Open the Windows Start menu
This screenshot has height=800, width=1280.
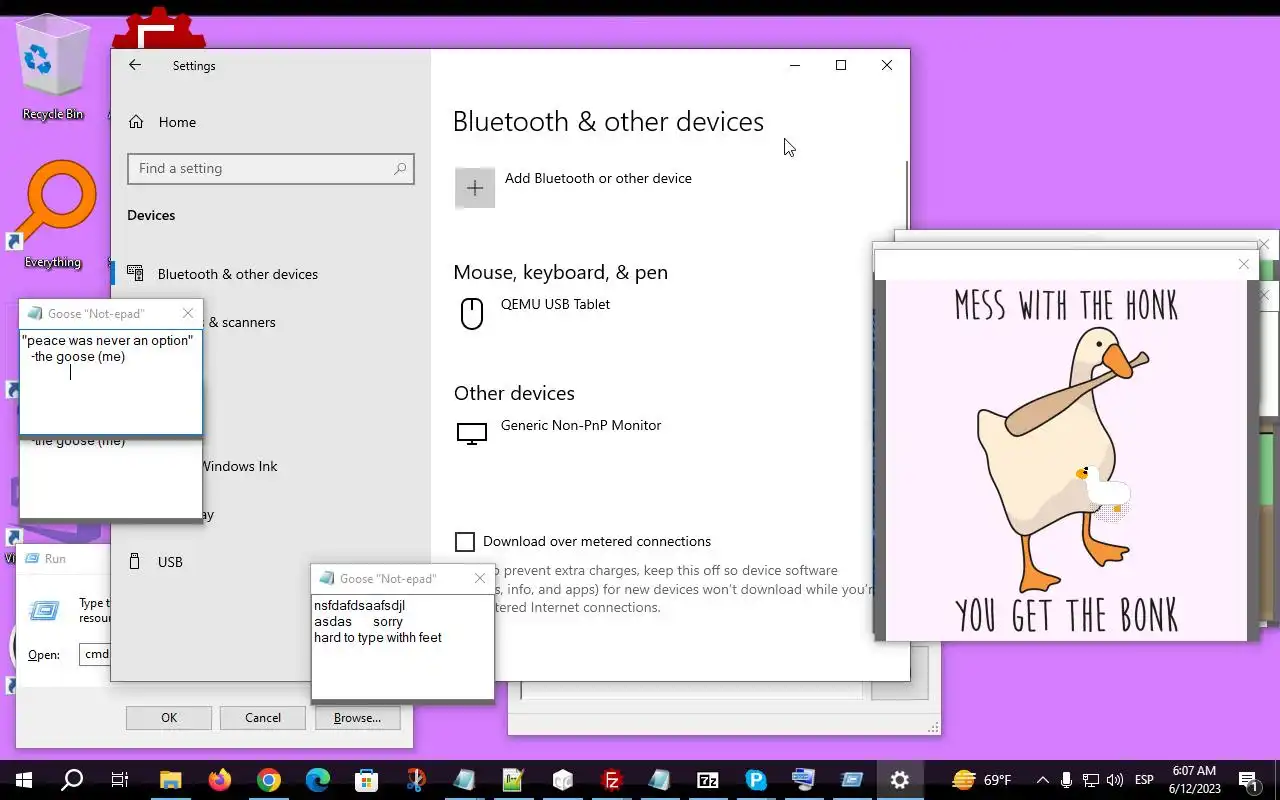click(x=23, y=780)
